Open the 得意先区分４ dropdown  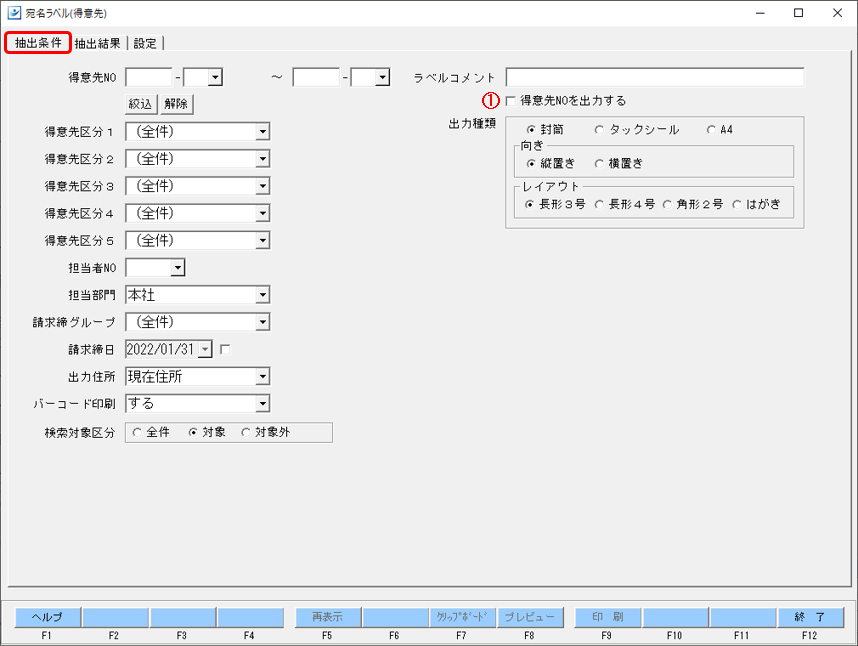point(263,213)
